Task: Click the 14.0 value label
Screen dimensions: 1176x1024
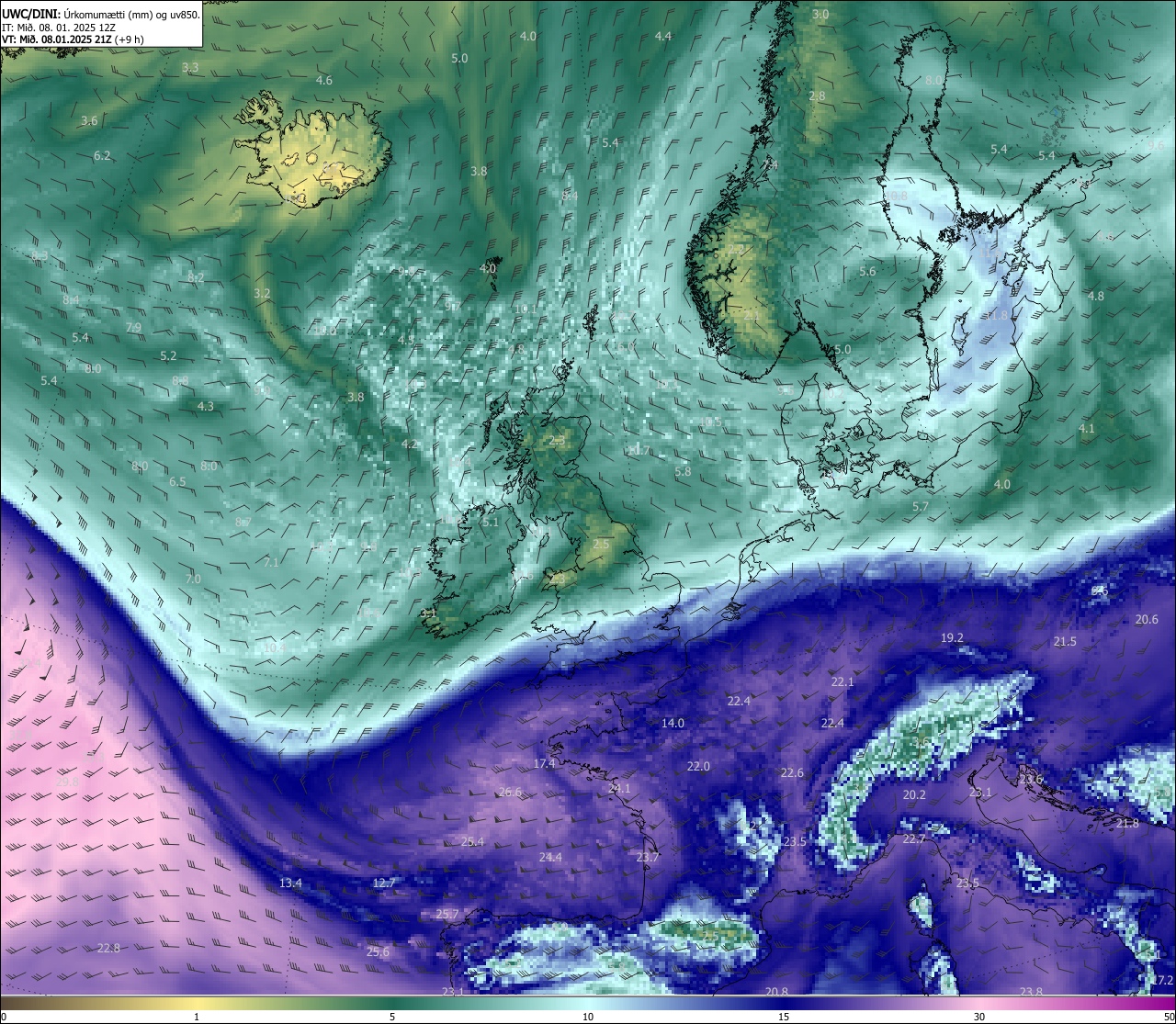Action: coord(673,723)
